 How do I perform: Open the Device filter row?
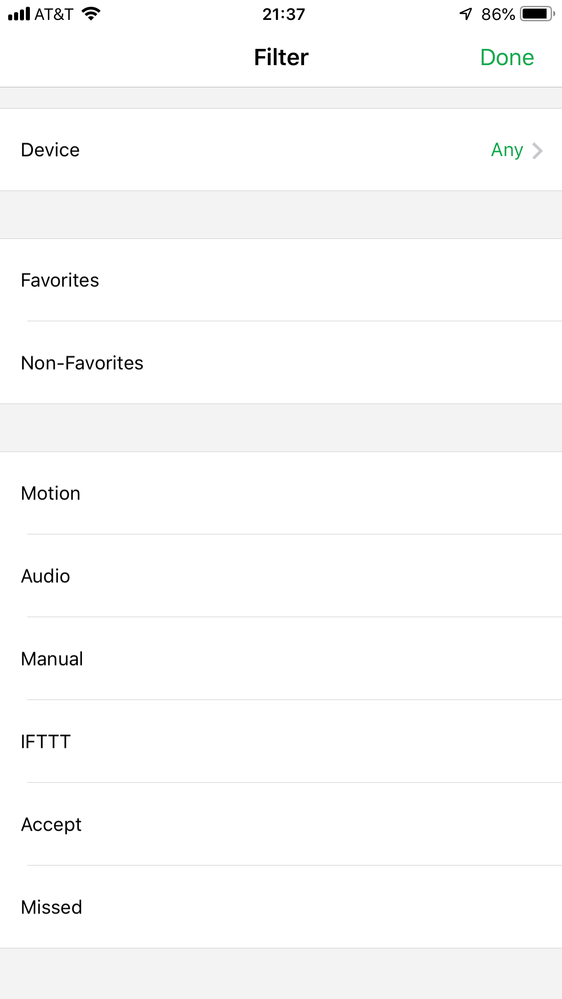coord(281,150)
